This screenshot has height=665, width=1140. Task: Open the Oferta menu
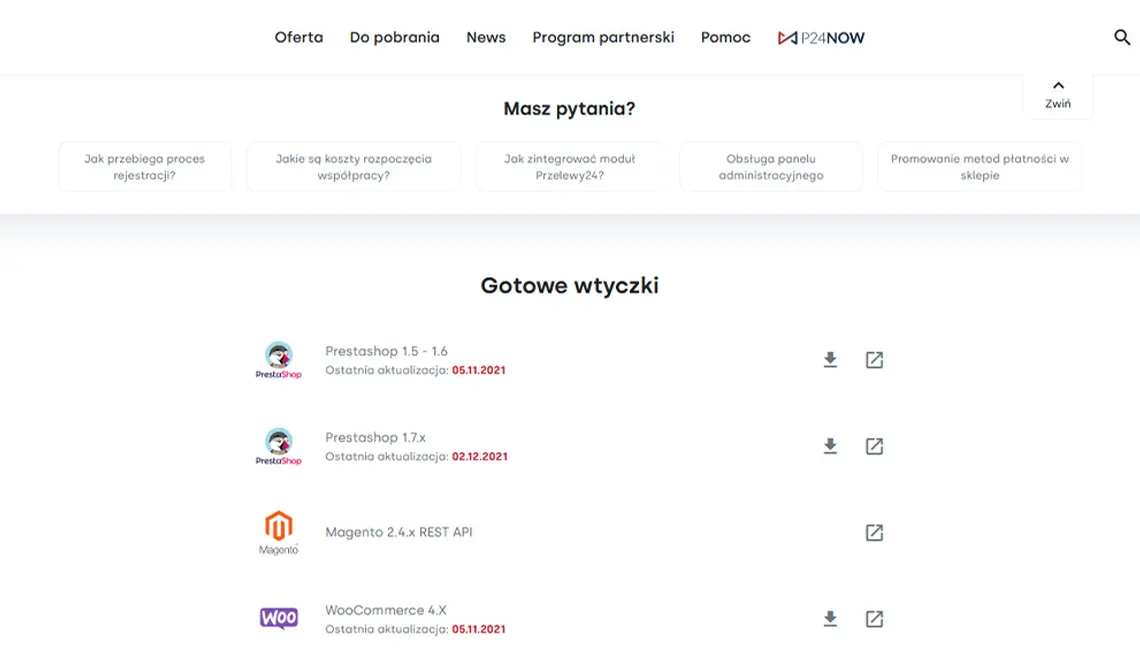pos(299,37)
